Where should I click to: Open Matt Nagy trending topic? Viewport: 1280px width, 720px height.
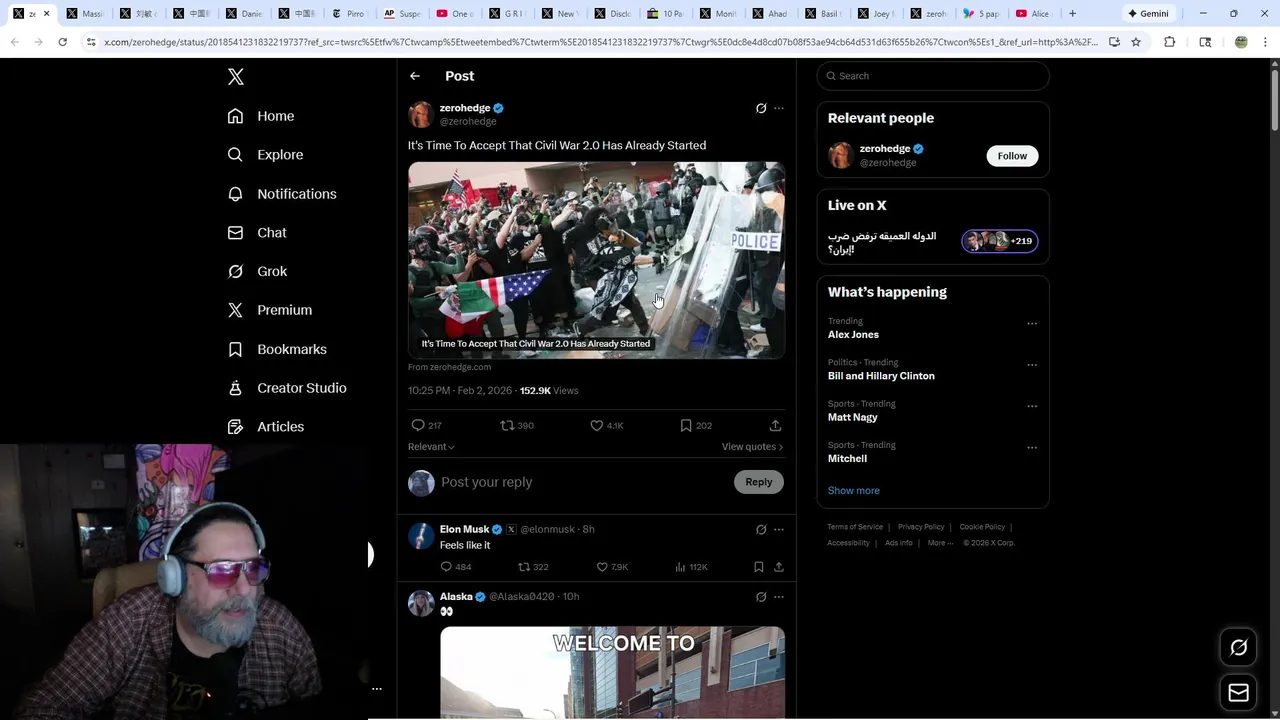coord(852,417)
